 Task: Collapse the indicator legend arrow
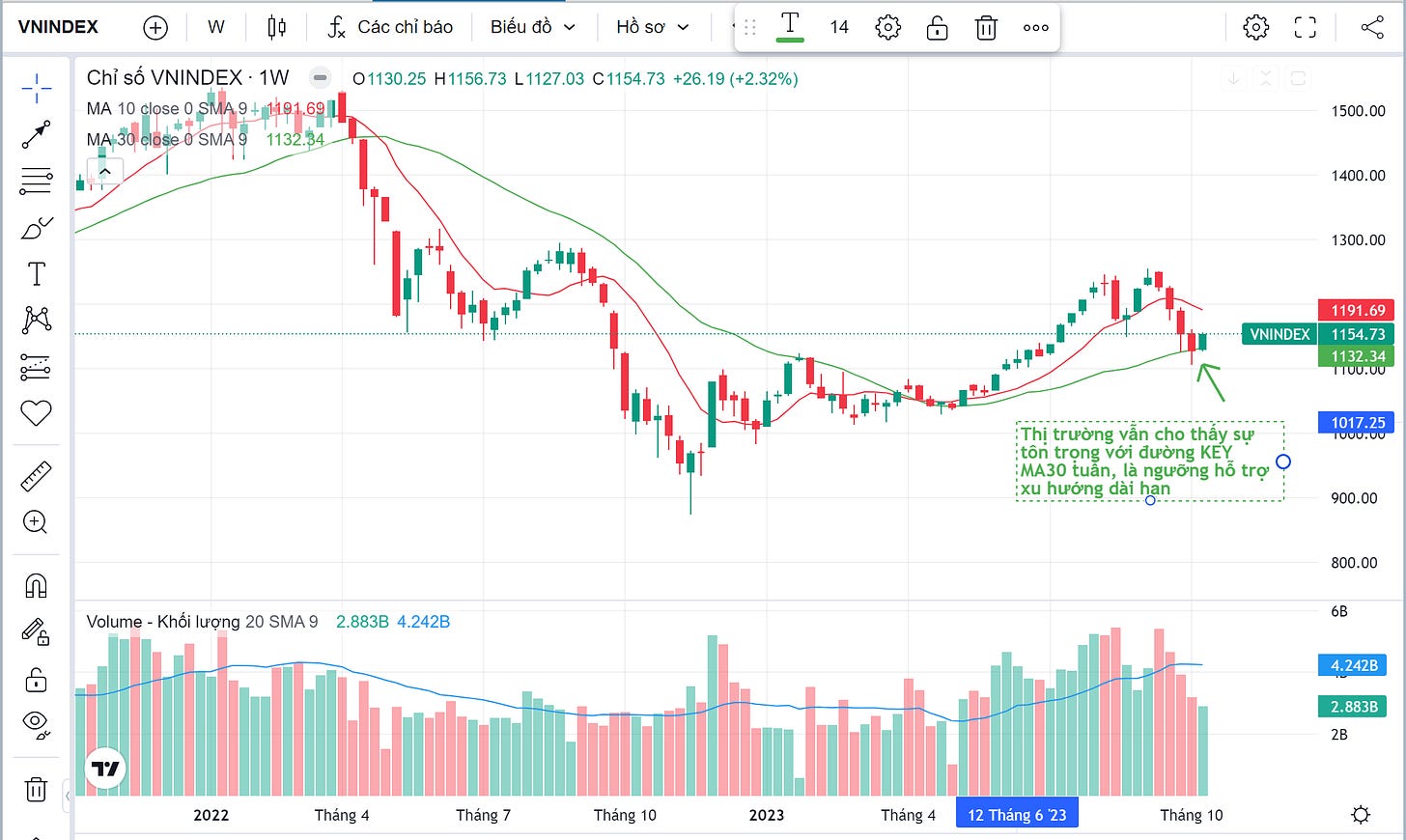(x=105, y=172)
